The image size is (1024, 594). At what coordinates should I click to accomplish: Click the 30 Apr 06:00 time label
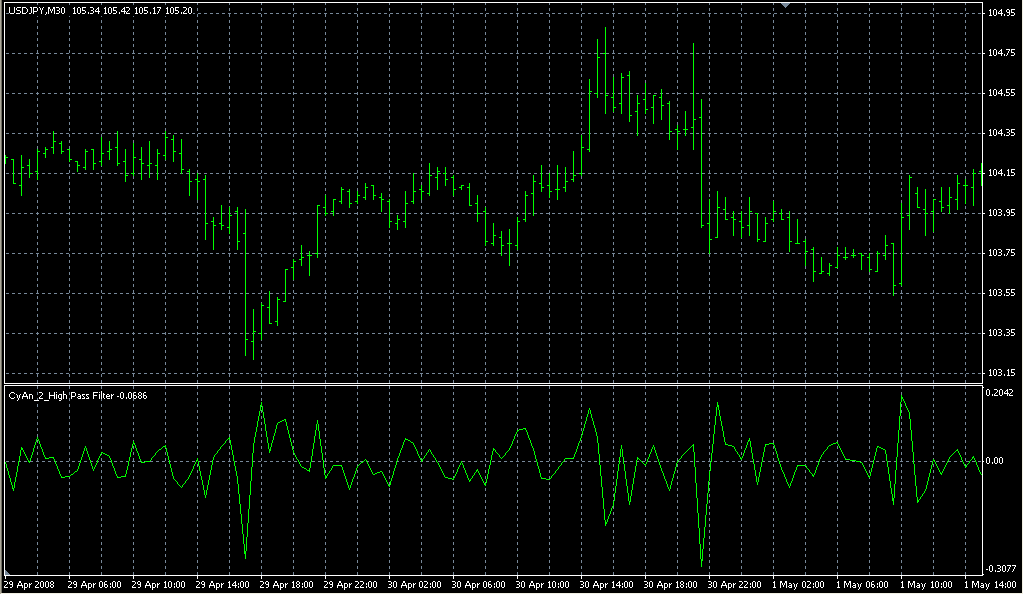478,584
